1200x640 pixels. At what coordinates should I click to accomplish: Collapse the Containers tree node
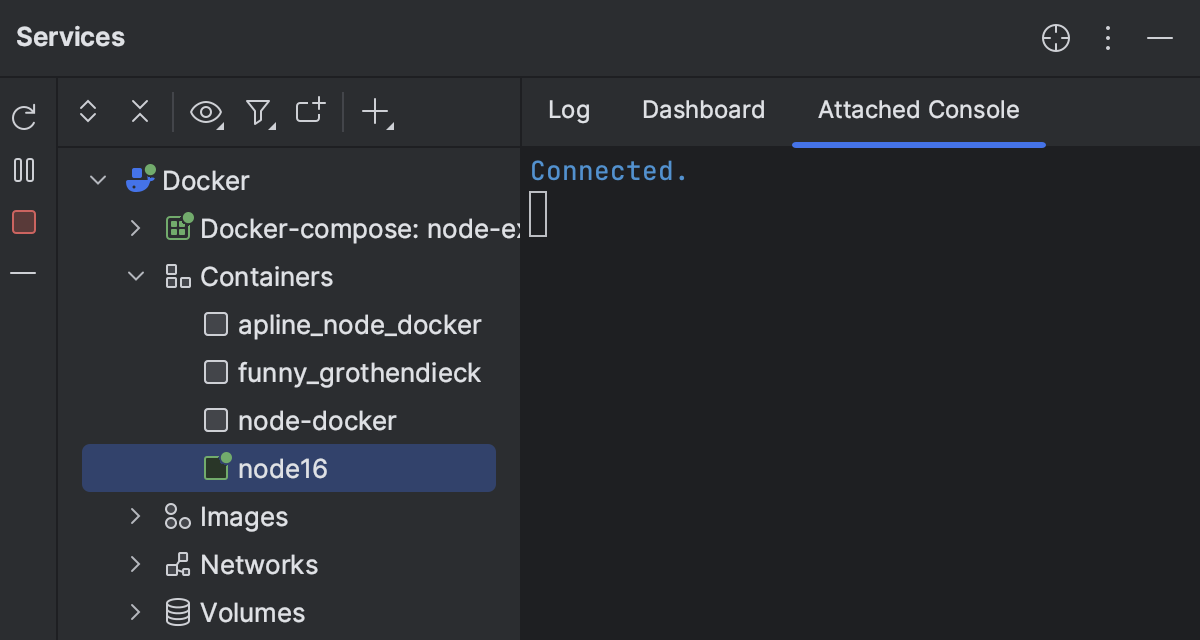(x=136, y=276)
